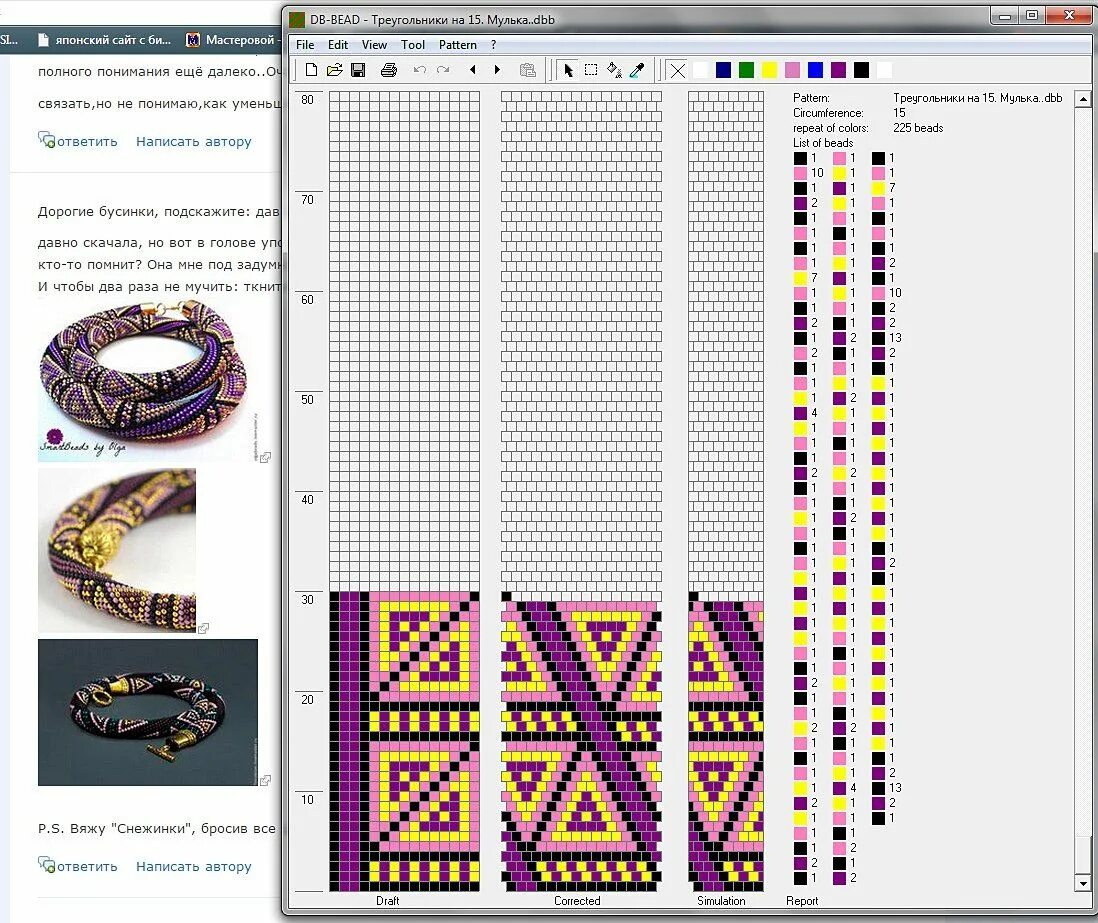Click the 'Draft' view label
Viewport: 1098px width, 923px height.
pos(387,901)
